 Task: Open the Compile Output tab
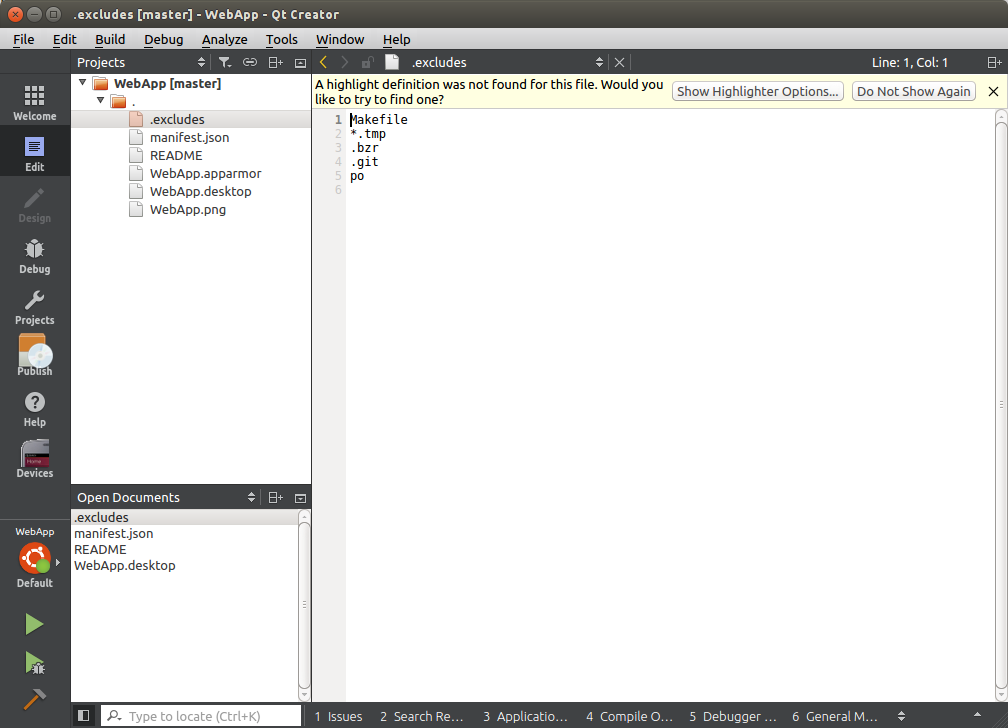coord(629,716)
